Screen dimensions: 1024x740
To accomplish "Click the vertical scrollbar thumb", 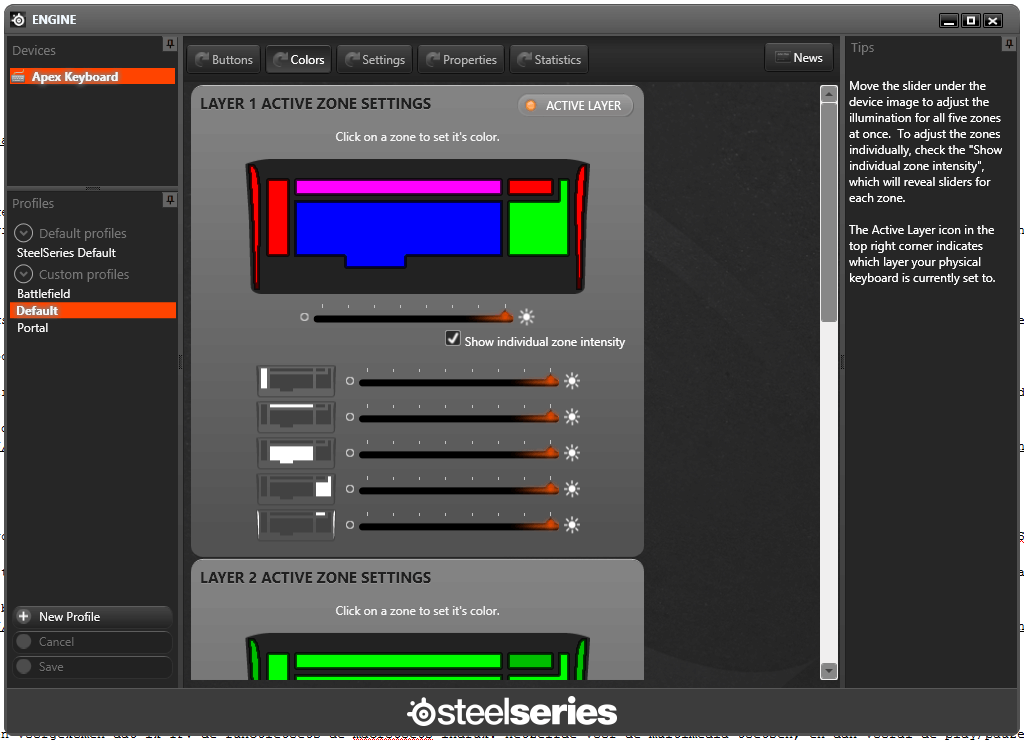I will pos(829,212).
